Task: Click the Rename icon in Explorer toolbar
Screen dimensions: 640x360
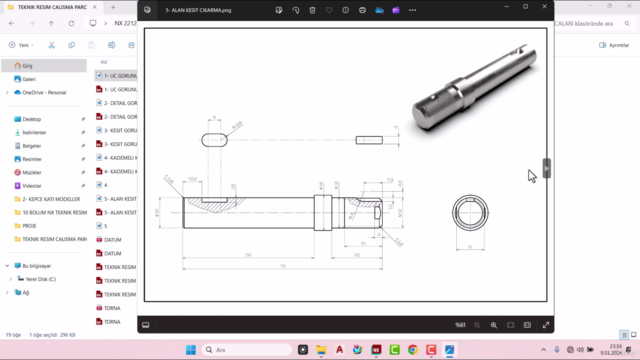Action: pyautogui.click(x=111, y=45)
